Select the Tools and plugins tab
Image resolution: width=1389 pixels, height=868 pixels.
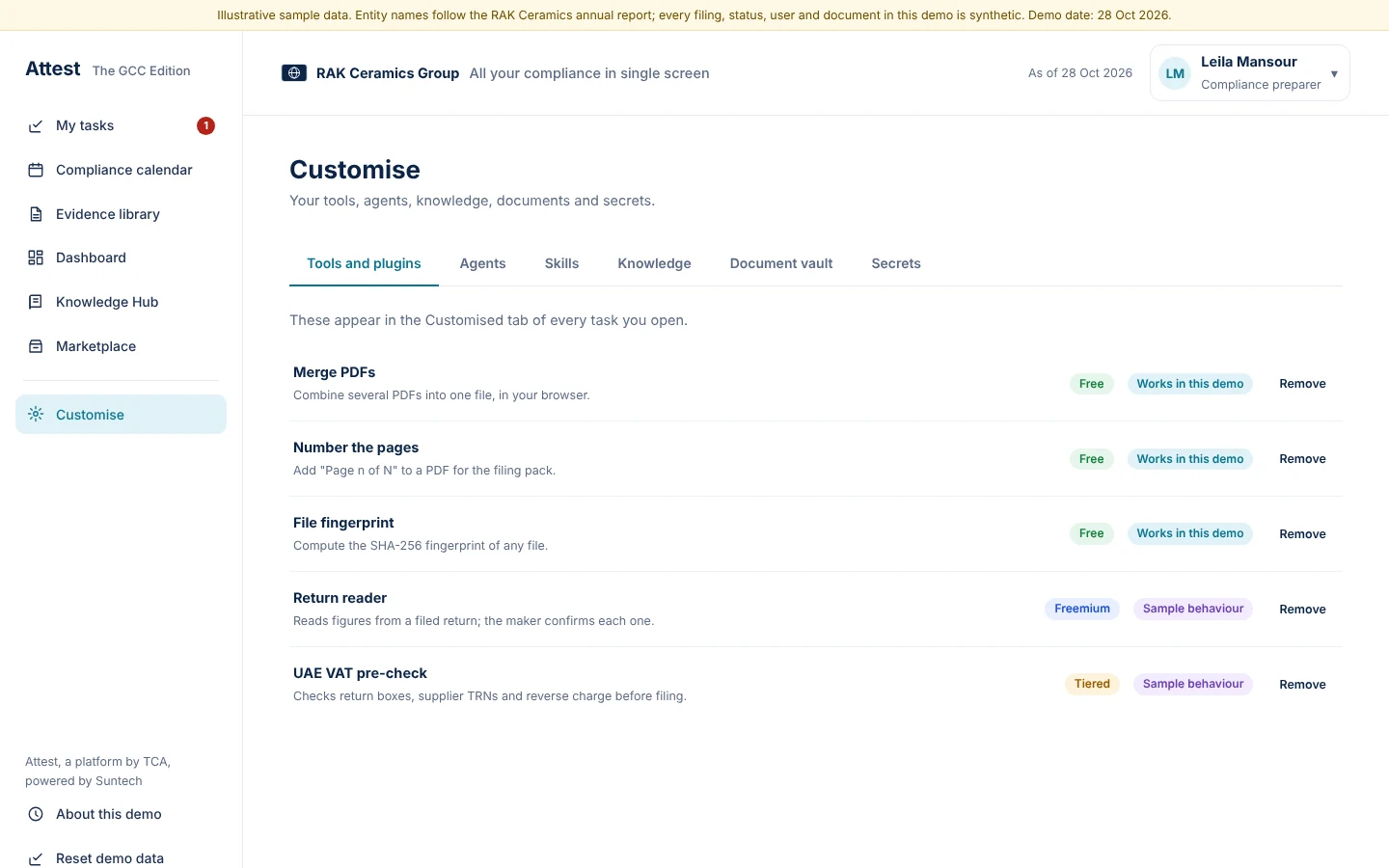click(x=364, y=263)
